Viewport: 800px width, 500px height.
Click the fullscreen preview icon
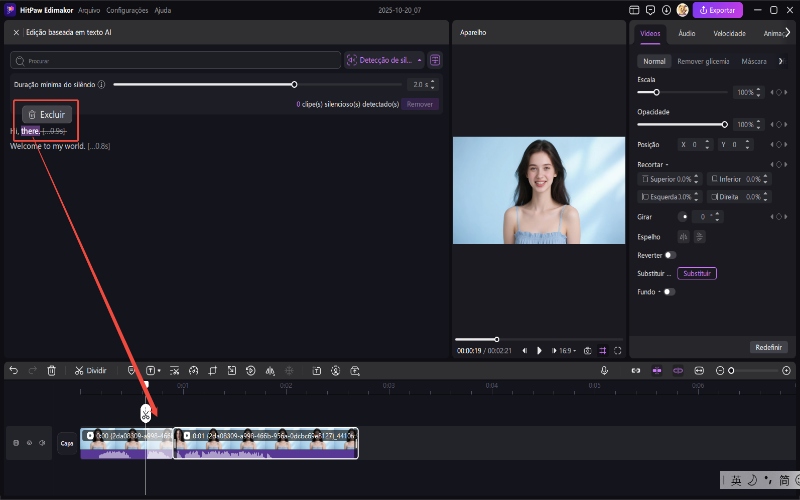coord(618,351)
